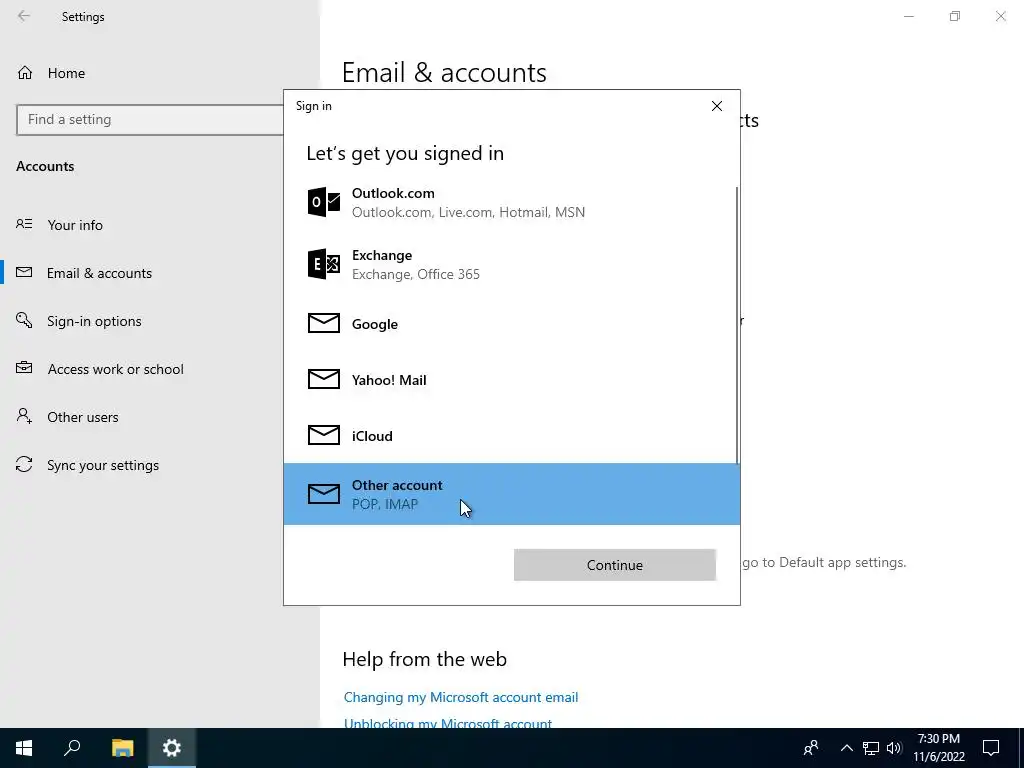The width and height of the screenshot is (1024, 768).
Task: Click the Email & accounts envelope sidebar icon
Action: click(24, 272)
